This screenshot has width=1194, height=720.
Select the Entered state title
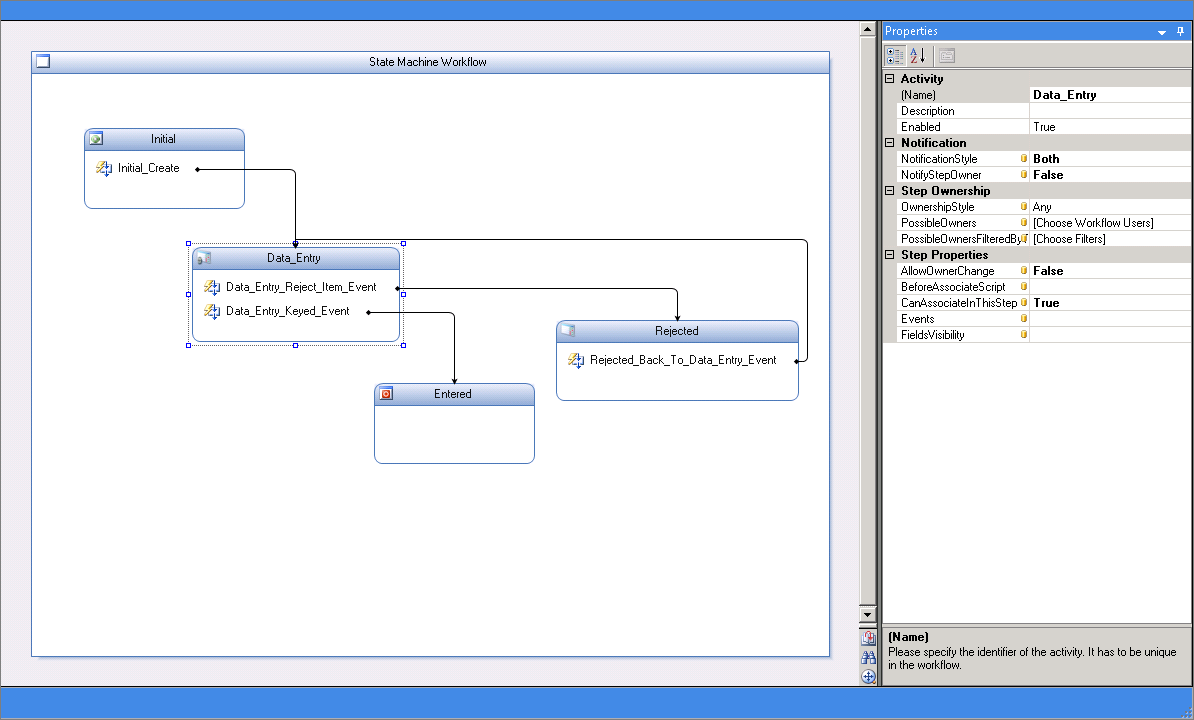coord(452,393)
